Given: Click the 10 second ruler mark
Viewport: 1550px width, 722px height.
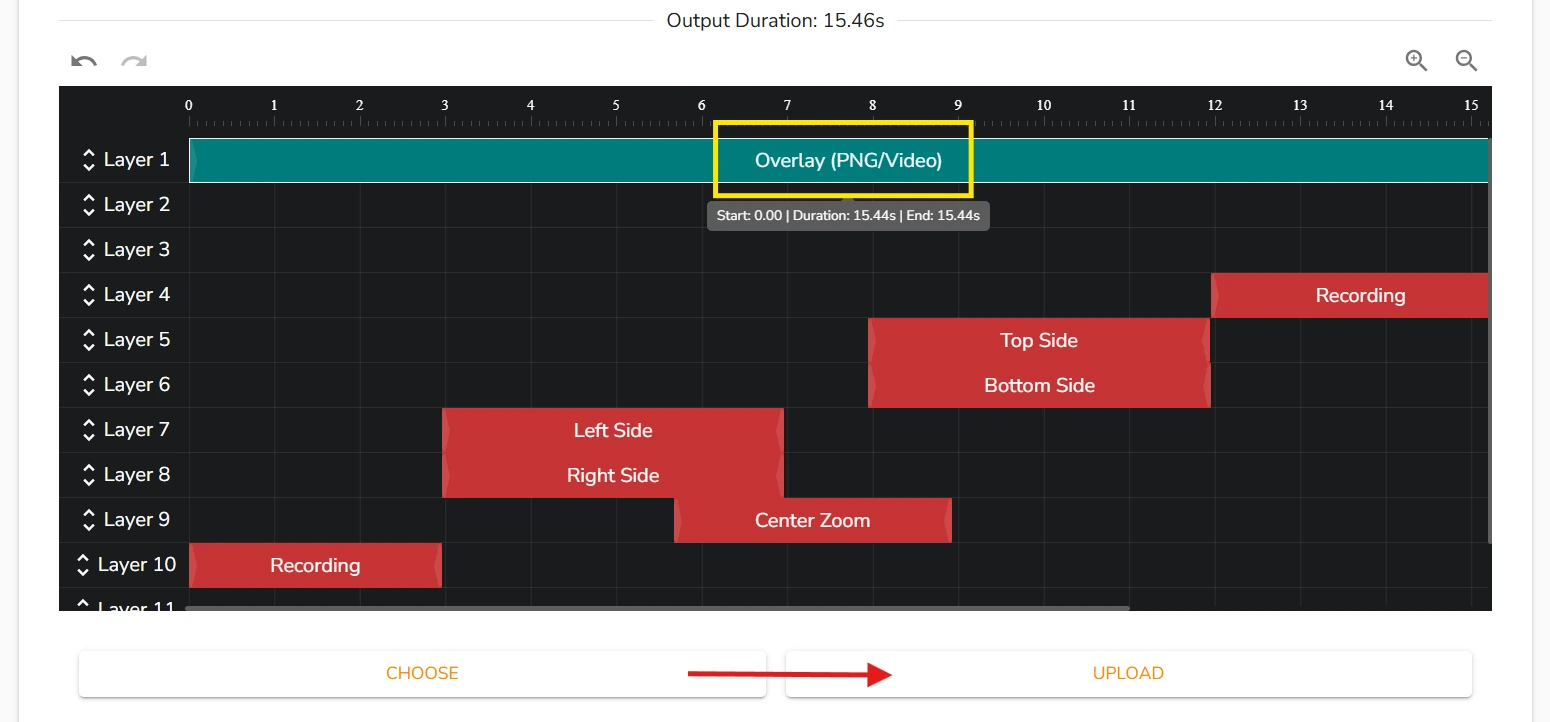Looking at the screenshot, I should pos(1044,105).
